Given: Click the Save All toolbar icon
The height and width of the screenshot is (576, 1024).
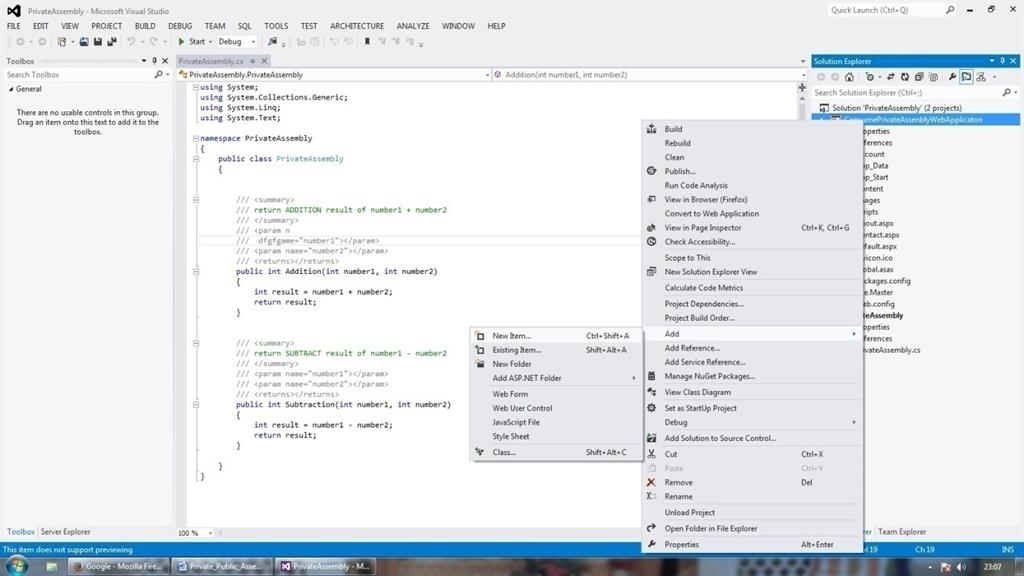Looking at the screenshot, I should pyautogui.click(x=110, y=42).
